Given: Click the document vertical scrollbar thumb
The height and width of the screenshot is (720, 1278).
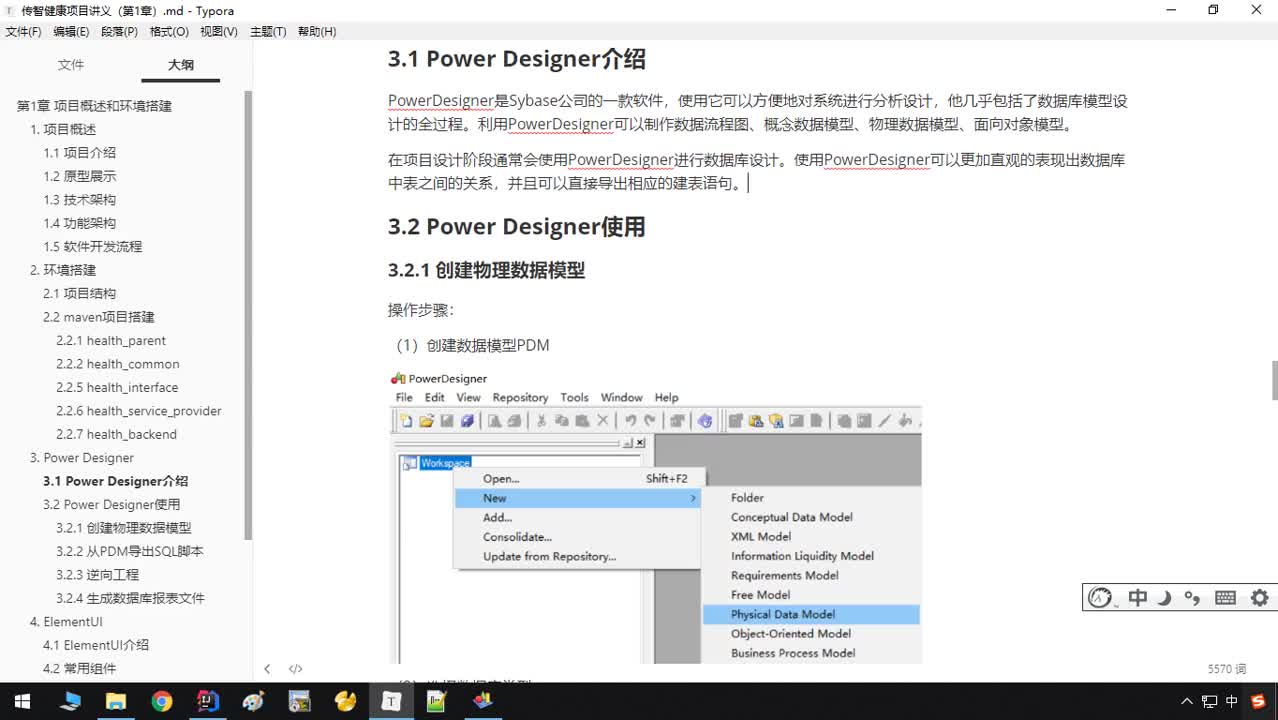Looking at the screenshot, I should point(1274,380).
